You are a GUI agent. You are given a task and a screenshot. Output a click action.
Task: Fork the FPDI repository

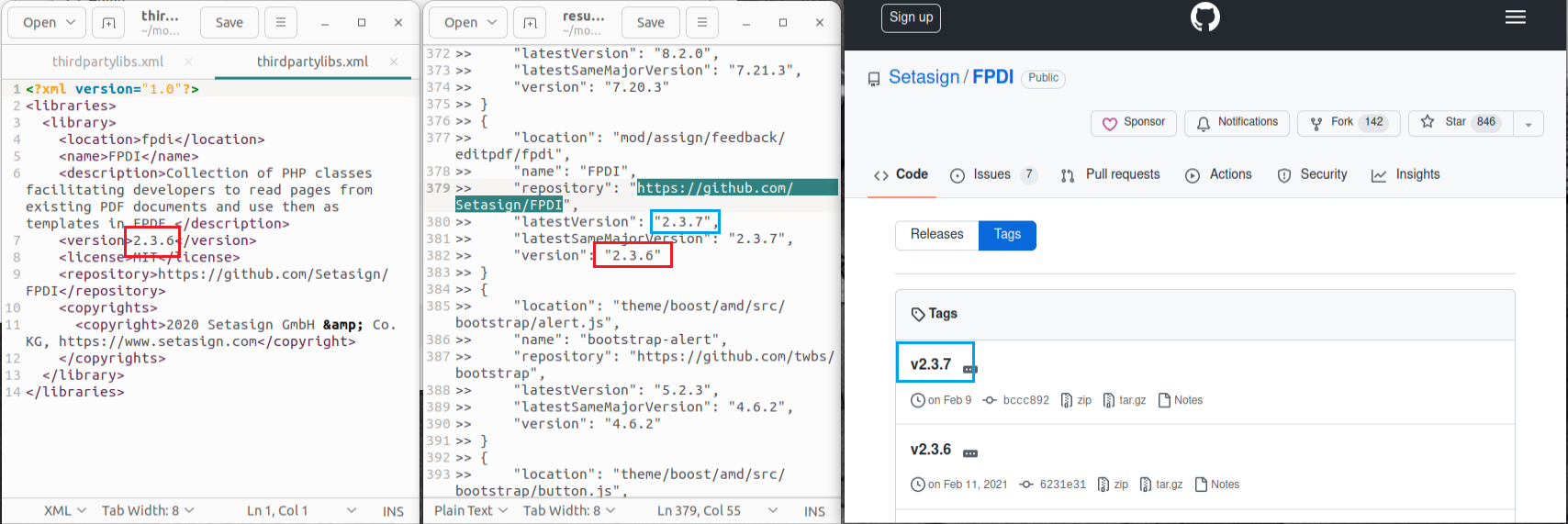tap(1349, 123)
